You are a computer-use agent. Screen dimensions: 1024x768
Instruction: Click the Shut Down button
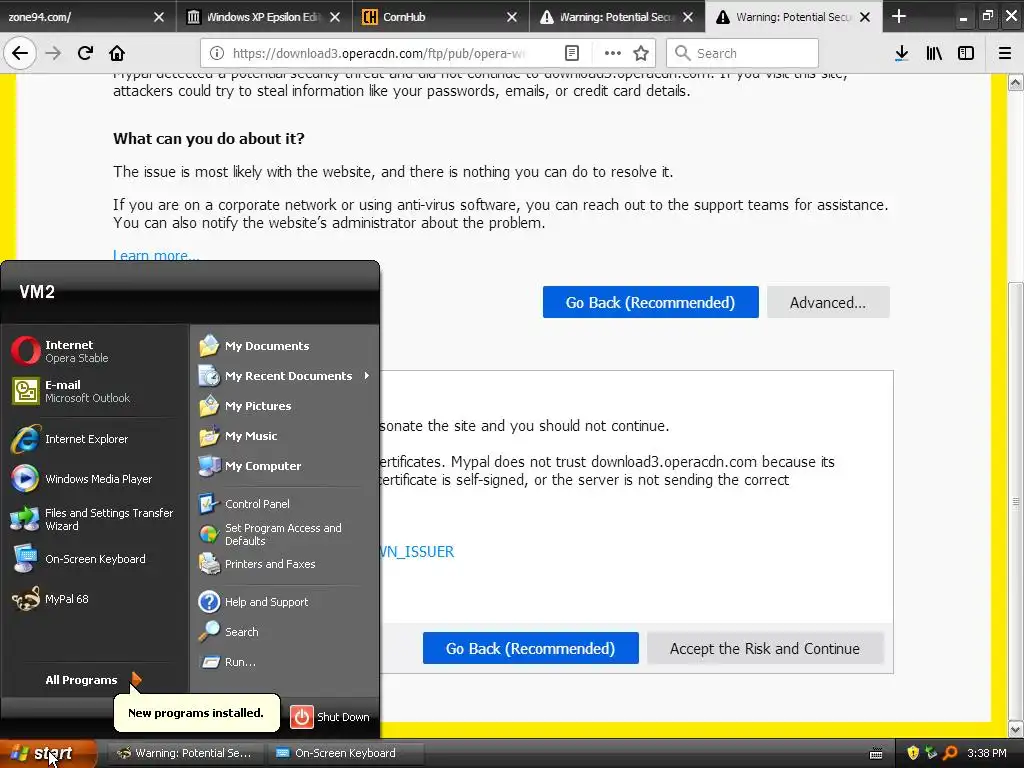(330, 716)
